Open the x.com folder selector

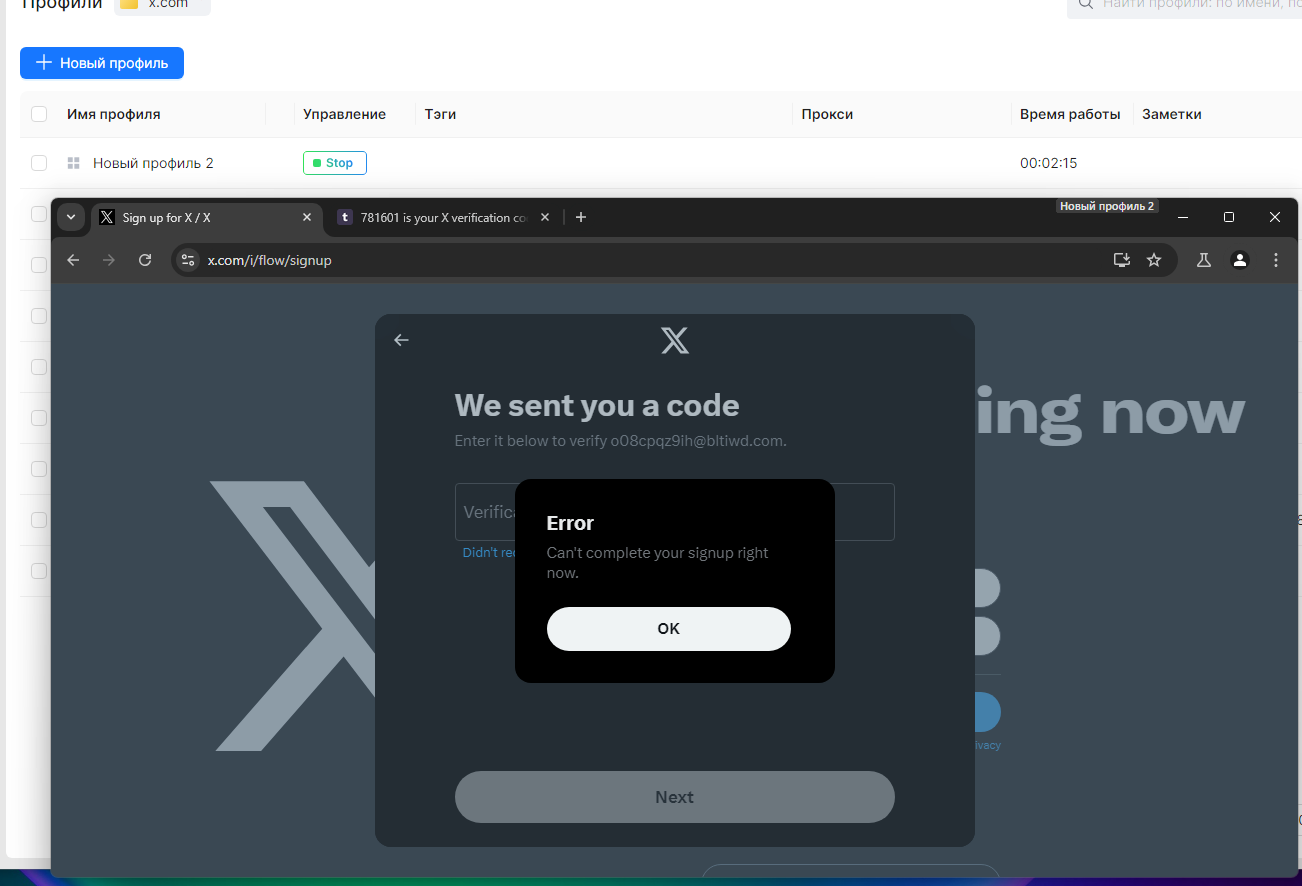click(x=162, y=5)
